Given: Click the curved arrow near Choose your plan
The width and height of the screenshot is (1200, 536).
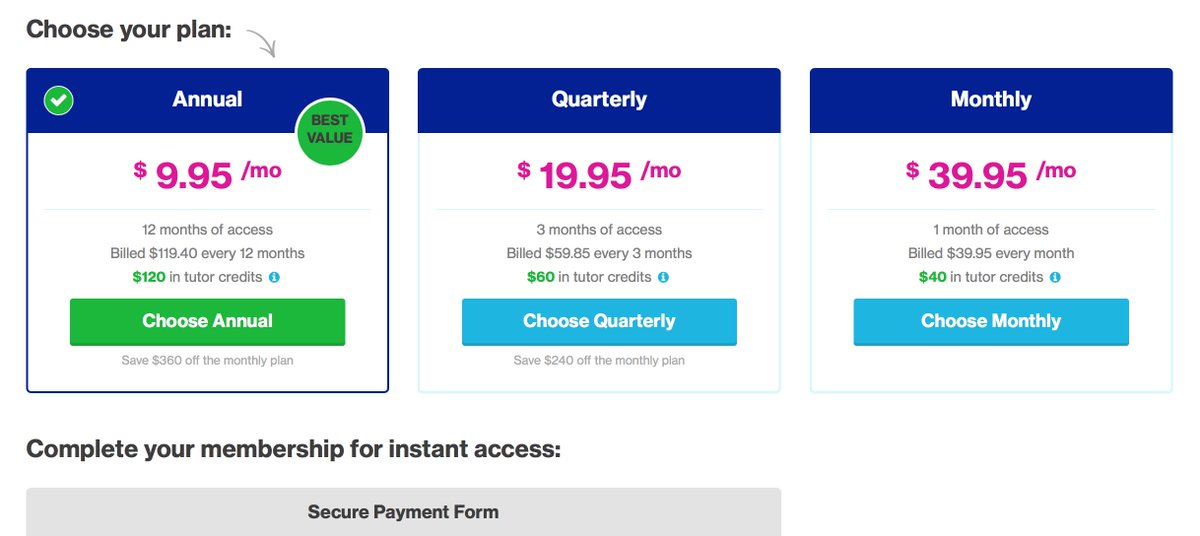Looking at the screenshot, I should pyautogui.click(x=261, y=41).
